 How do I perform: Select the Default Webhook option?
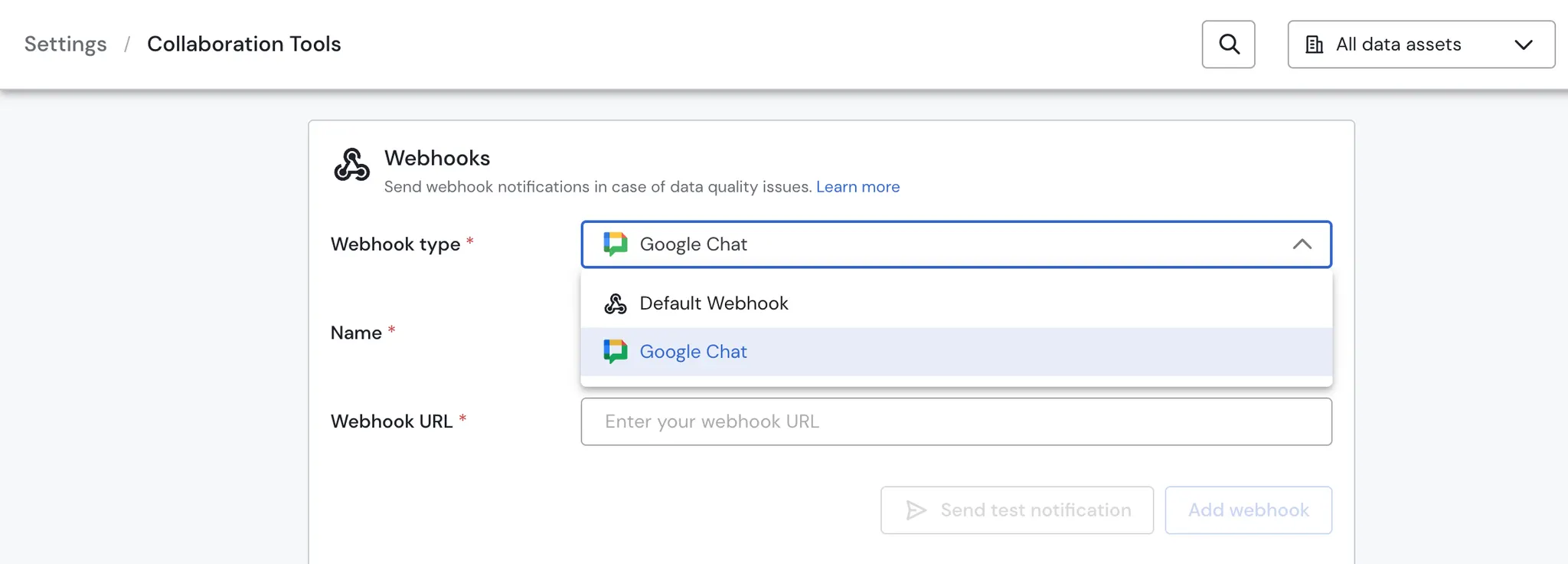coord(714,303)
